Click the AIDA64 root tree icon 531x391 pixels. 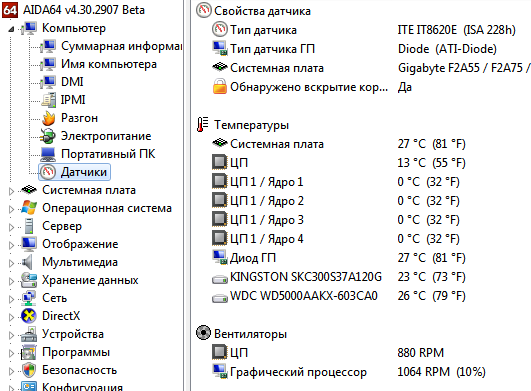[10, 10]
